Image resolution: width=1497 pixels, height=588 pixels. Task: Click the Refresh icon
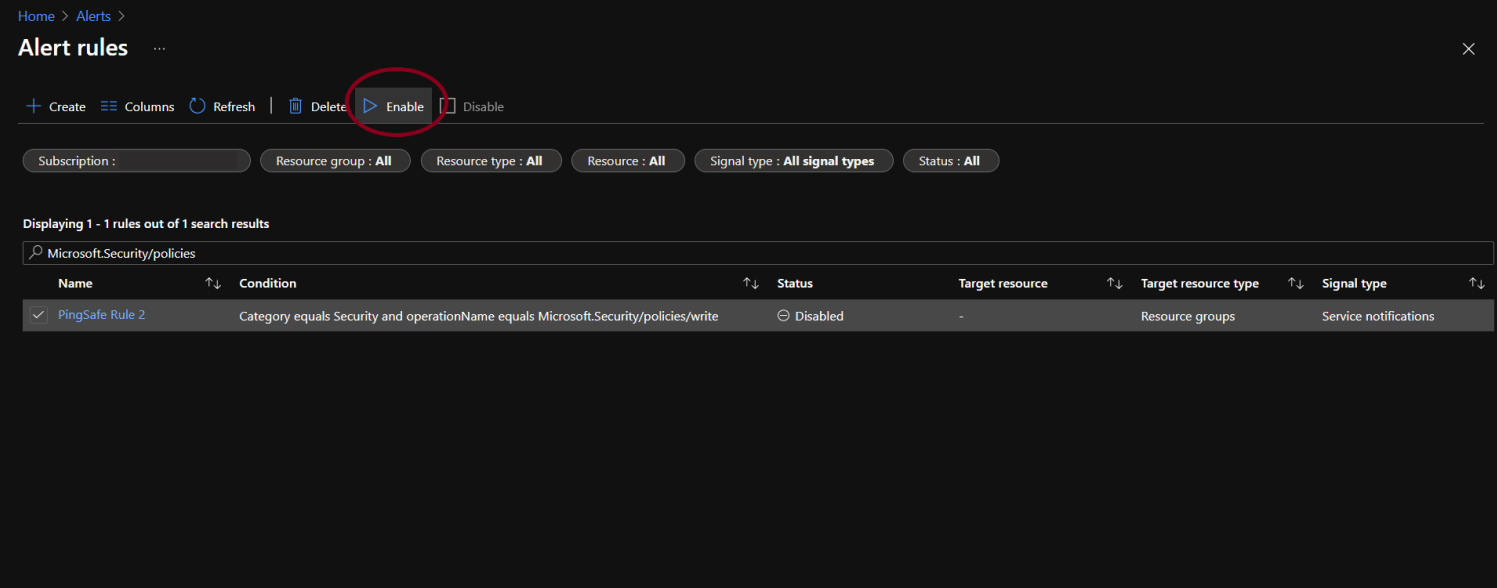point(197,106)
